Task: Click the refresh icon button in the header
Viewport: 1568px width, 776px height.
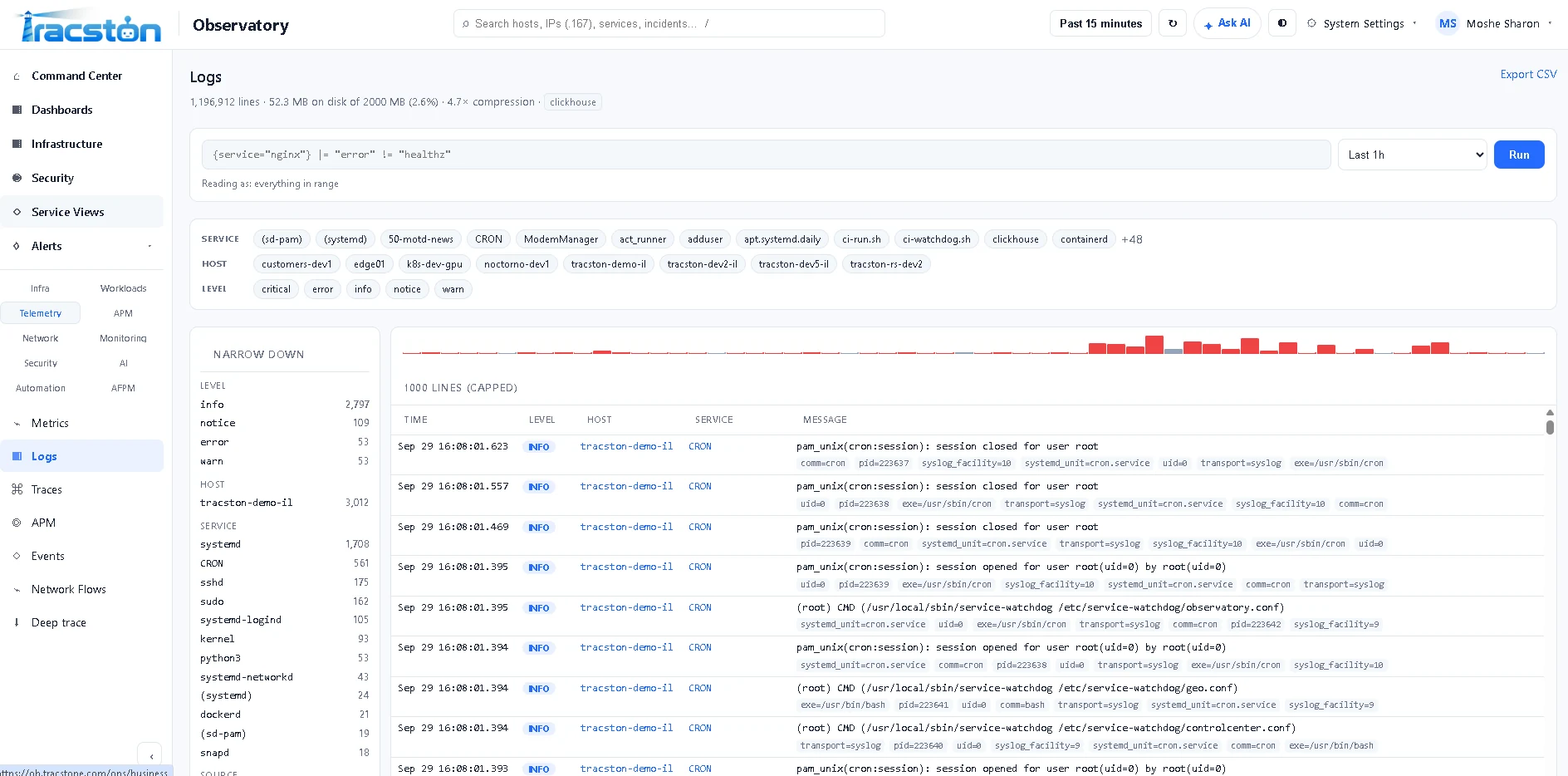Action: [x=1173, y=23]
